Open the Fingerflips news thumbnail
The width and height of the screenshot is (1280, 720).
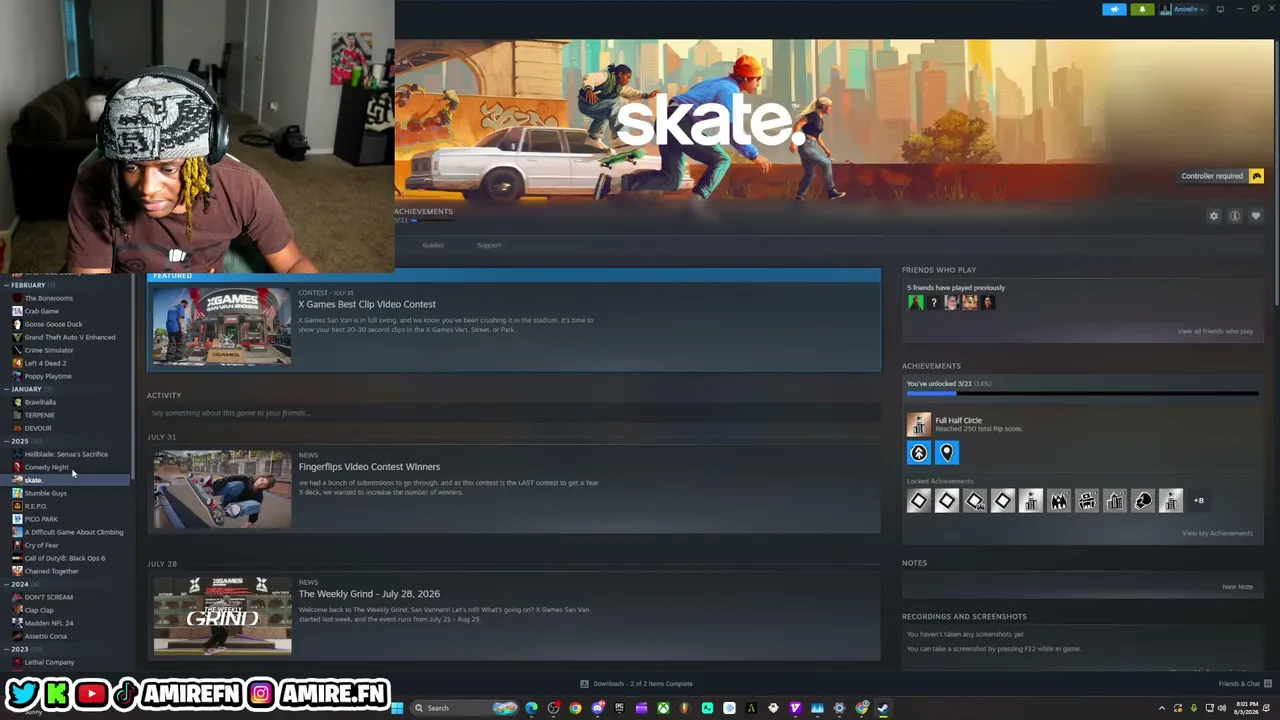click(222, 489)
